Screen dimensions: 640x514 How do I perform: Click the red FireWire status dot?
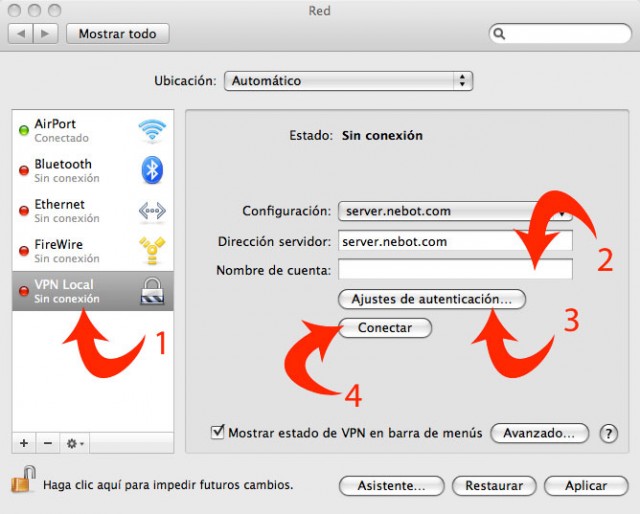click(24, 251)
